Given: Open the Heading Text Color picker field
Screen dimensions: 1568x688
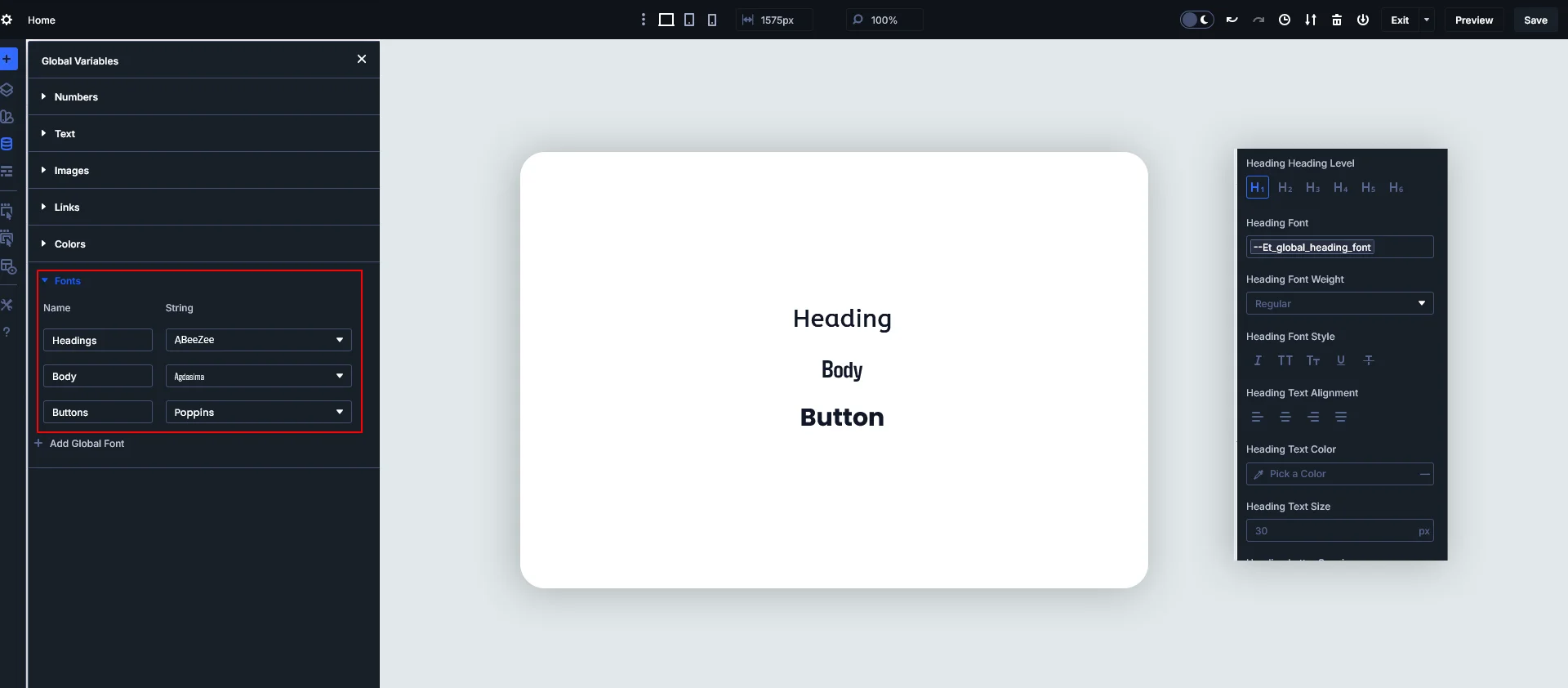Looking at the screenshot, I should 1339,474.
